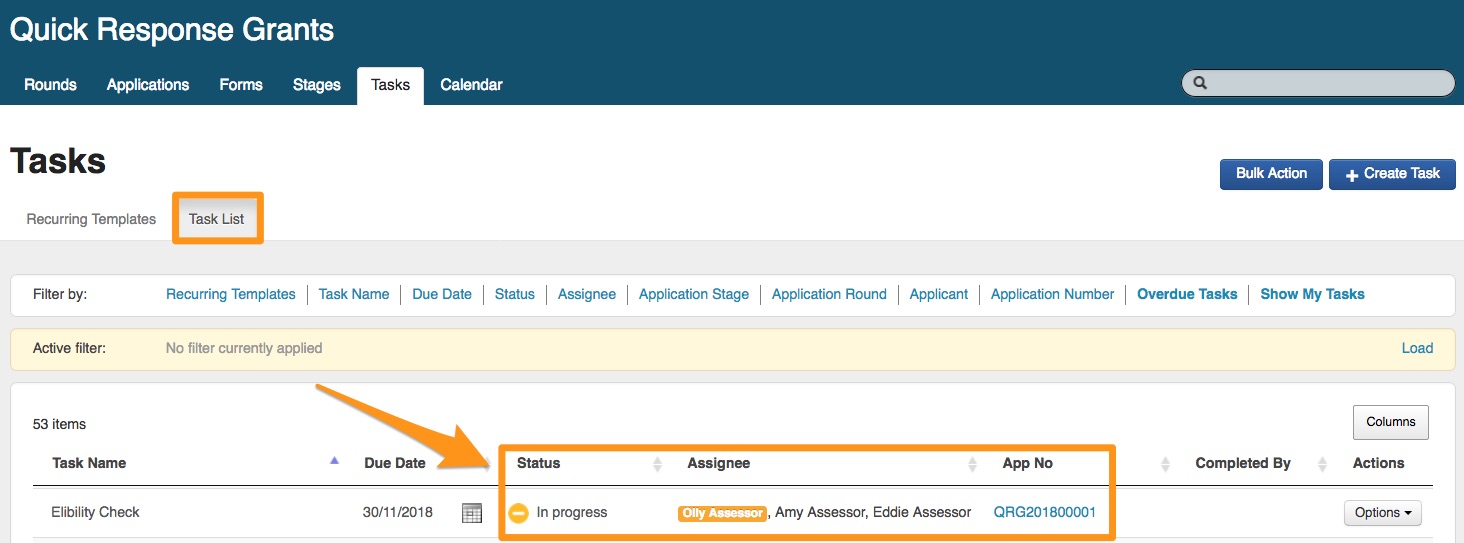
Task: Click the Completed By column sort arrows
Action: pyautogui.click(x=1322, y=464)
